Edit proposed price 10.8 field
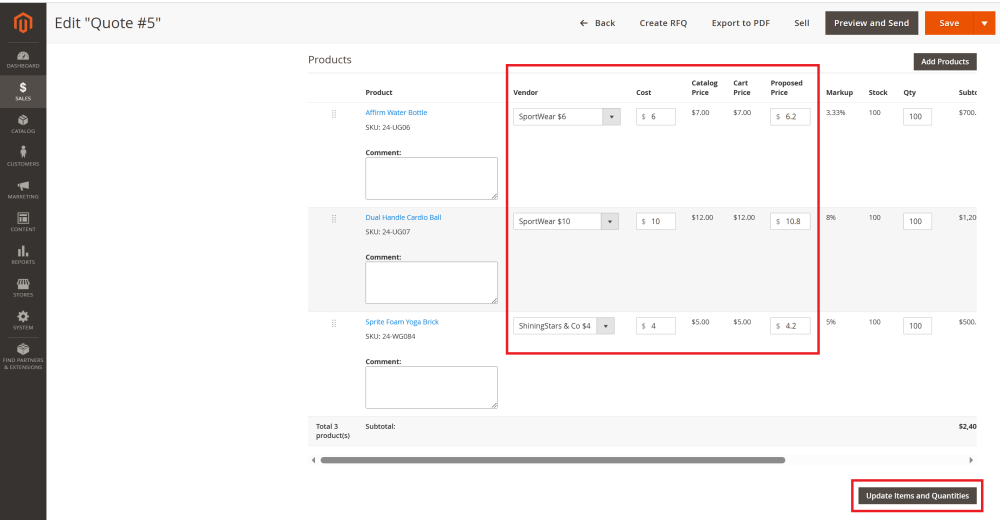This screenshot has width=1000, height=520. [x=790, y=221]
